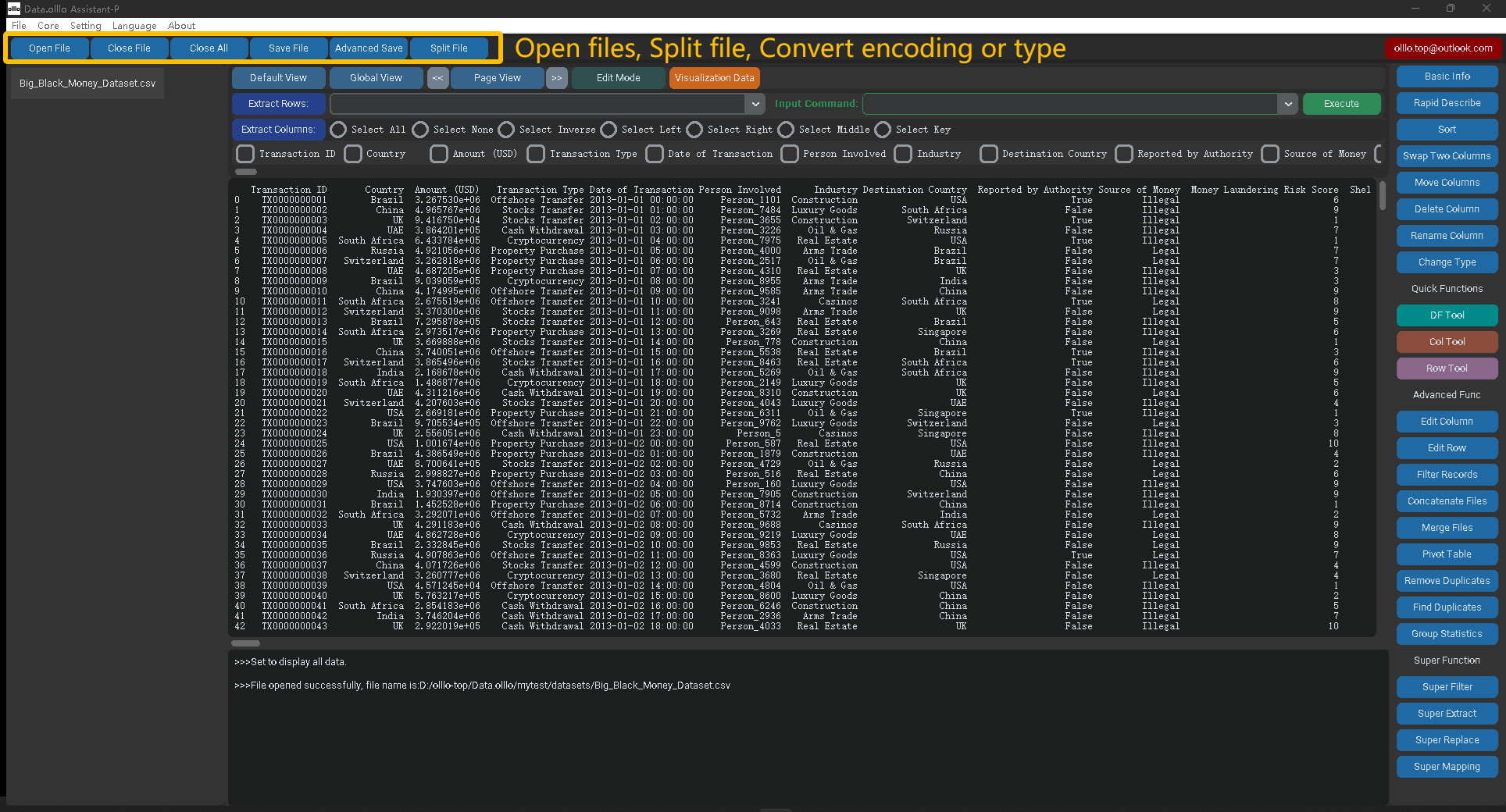Check the Person Involved column checkbox
Image resolution: width=1506 pixels, height=812 pixels.
point(790,154)
